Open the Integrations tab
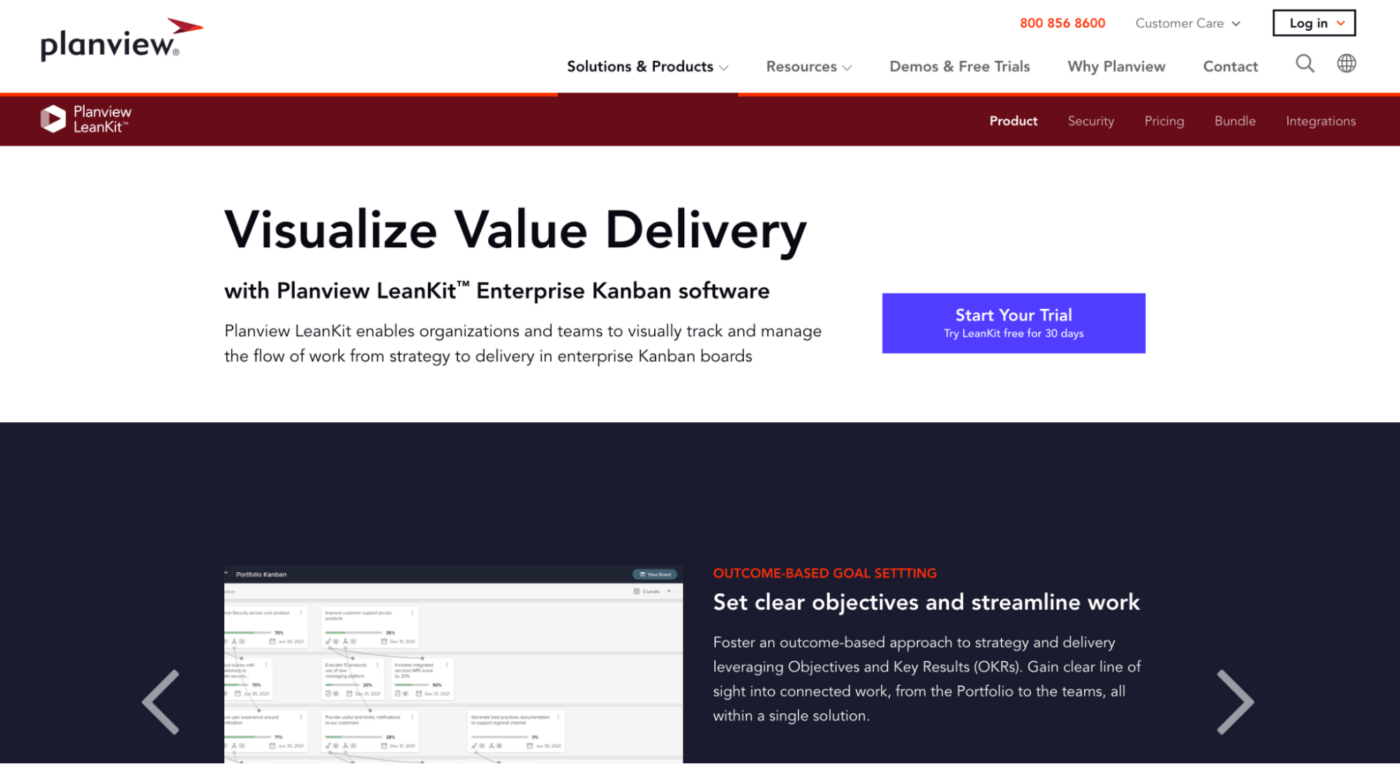Viewport: 1400px width, 764px height. click(x=1321, y=121)
